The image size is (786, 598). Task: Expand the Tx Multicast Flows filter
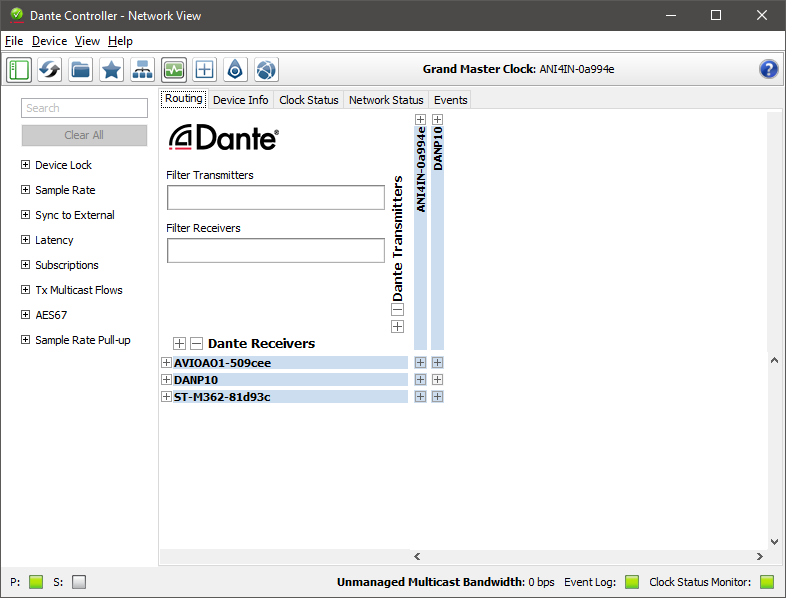[25, 290]
